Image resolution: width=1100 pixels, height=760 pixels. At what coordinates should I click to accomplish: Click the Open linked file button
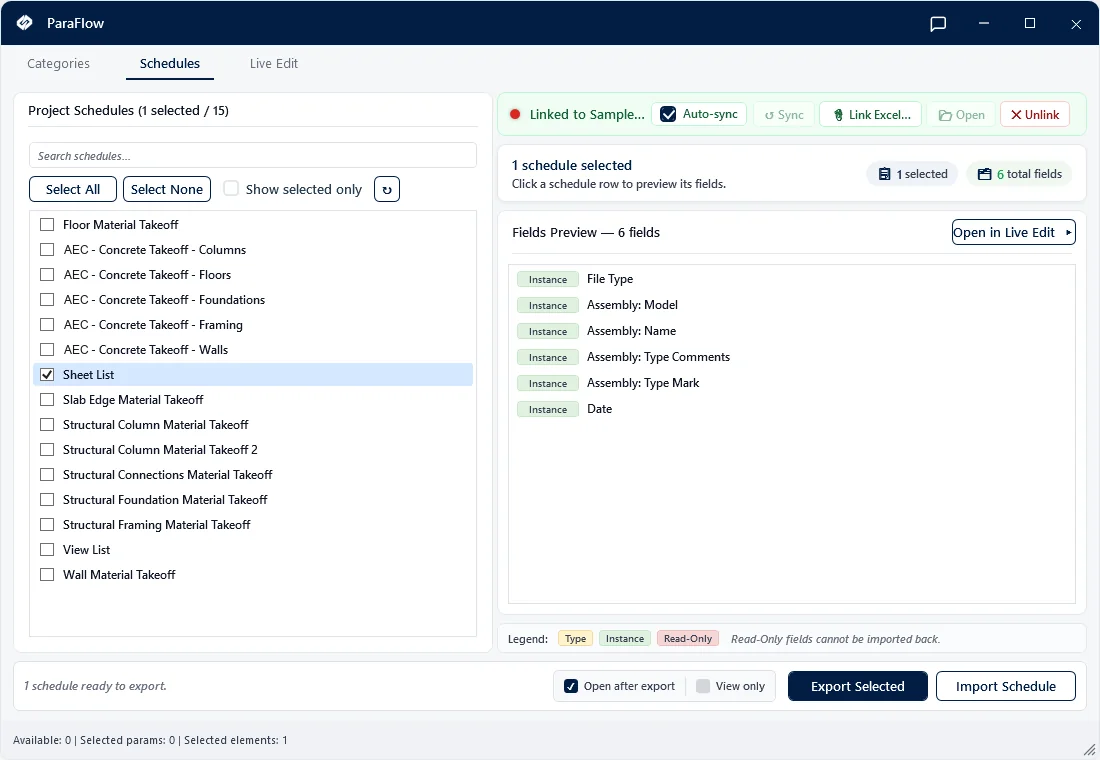point(961,115)
